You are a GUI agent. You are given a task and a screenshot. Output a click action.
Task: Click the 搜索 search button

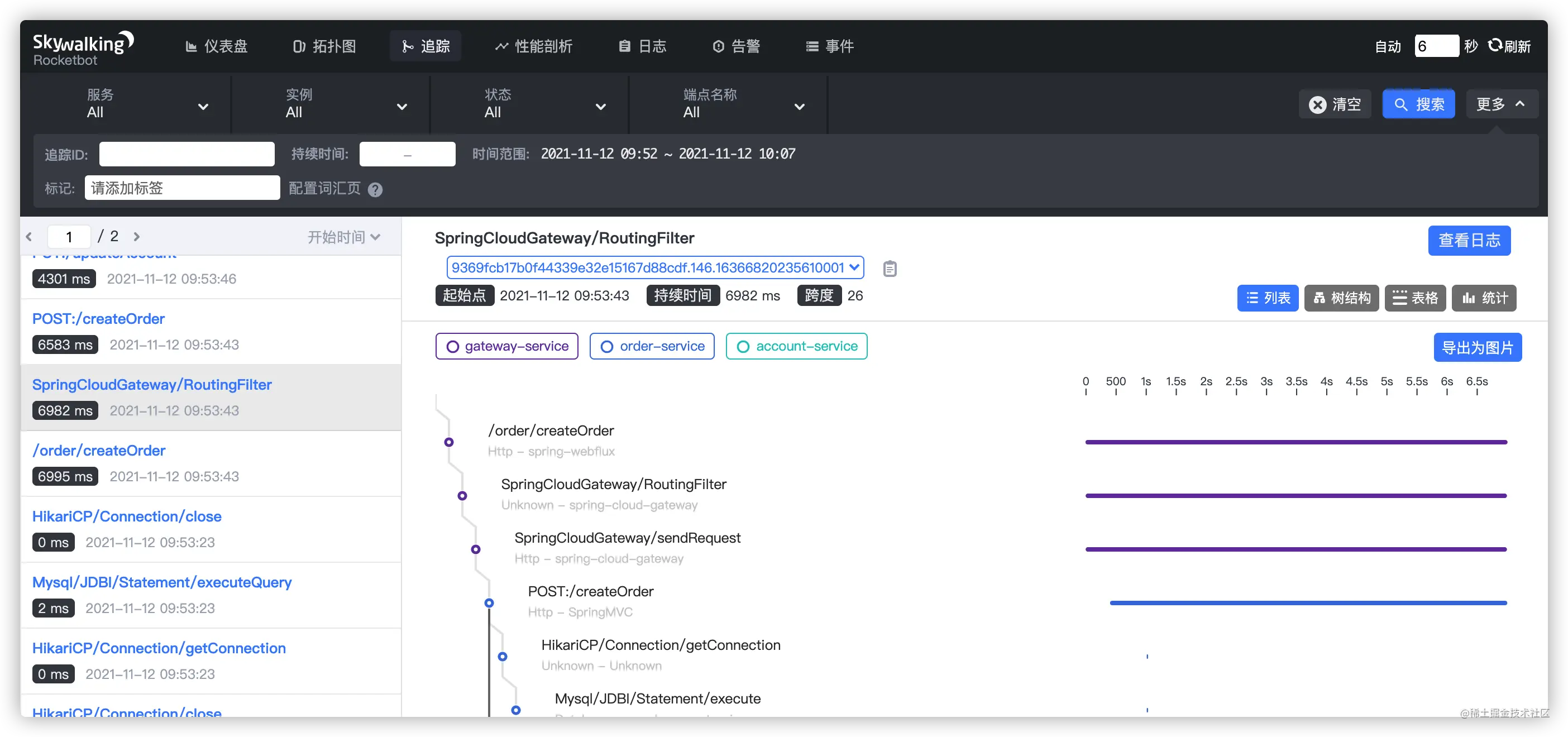[1418, 104]
